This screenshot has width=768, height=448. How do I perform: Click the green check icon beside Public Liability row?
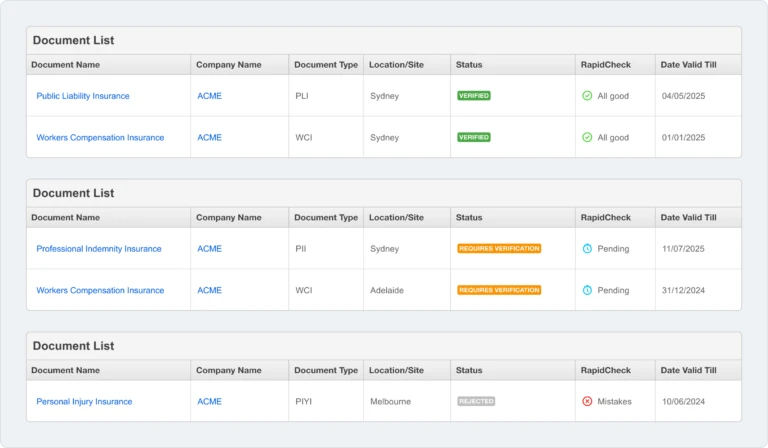[x=587, y=95]
